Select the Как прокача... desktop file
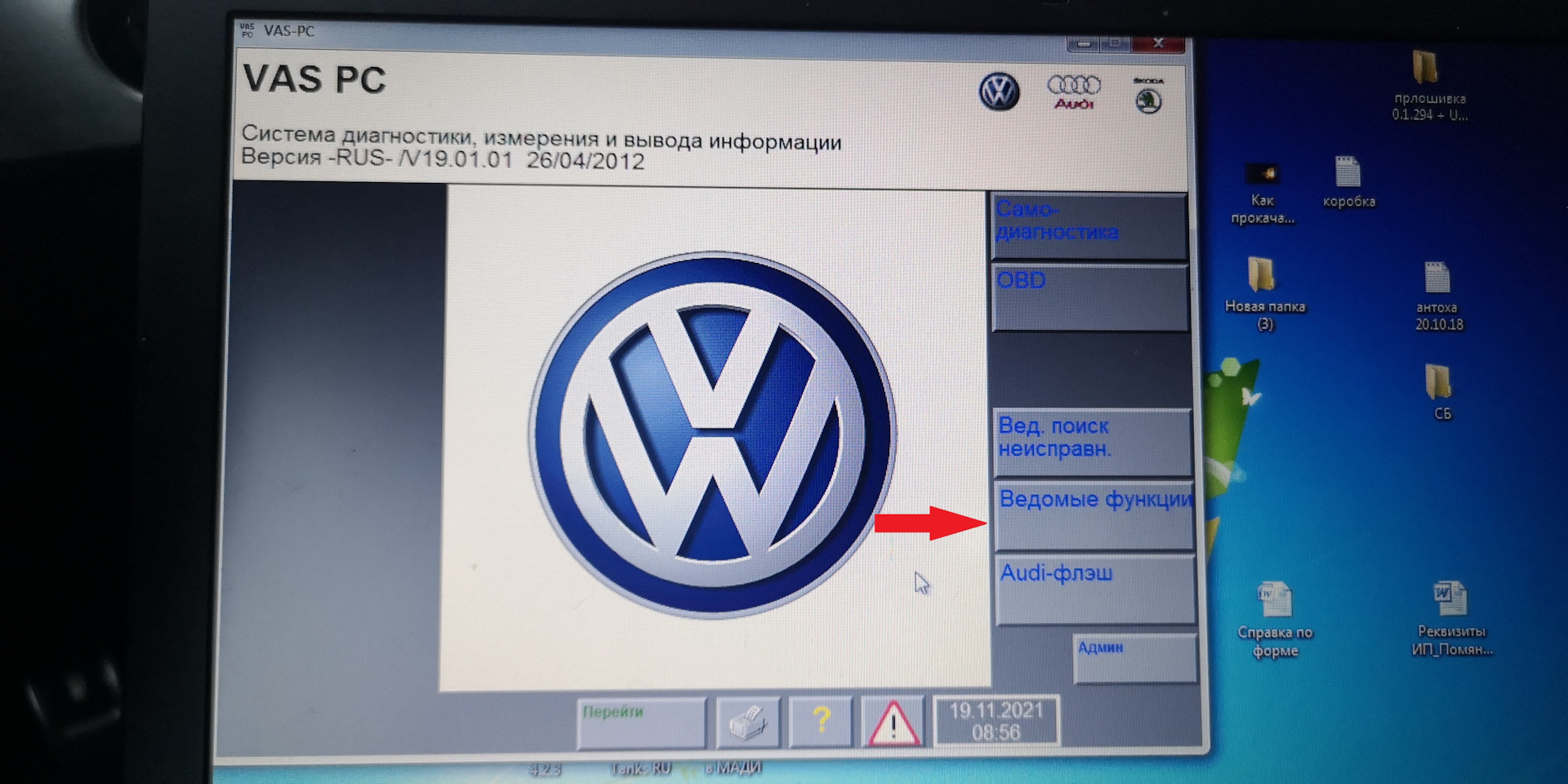 1263,193
